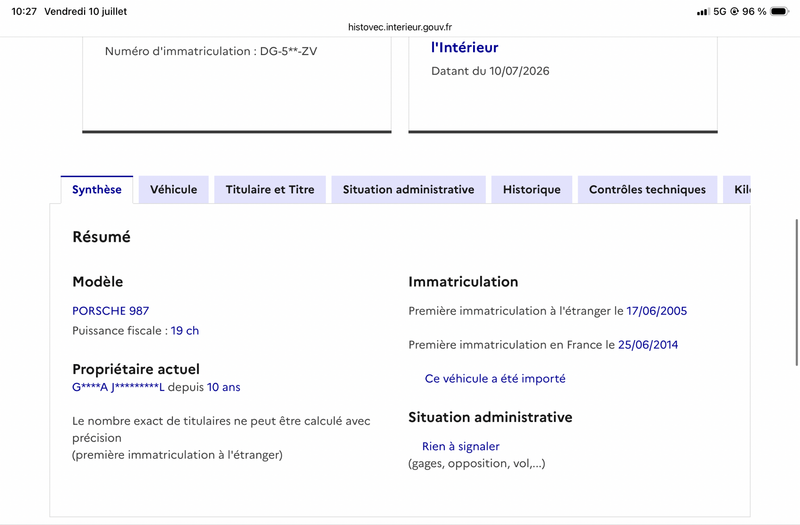Open the Synthèse tab
This screenshot has height=525, width=800.
[97, 190]
